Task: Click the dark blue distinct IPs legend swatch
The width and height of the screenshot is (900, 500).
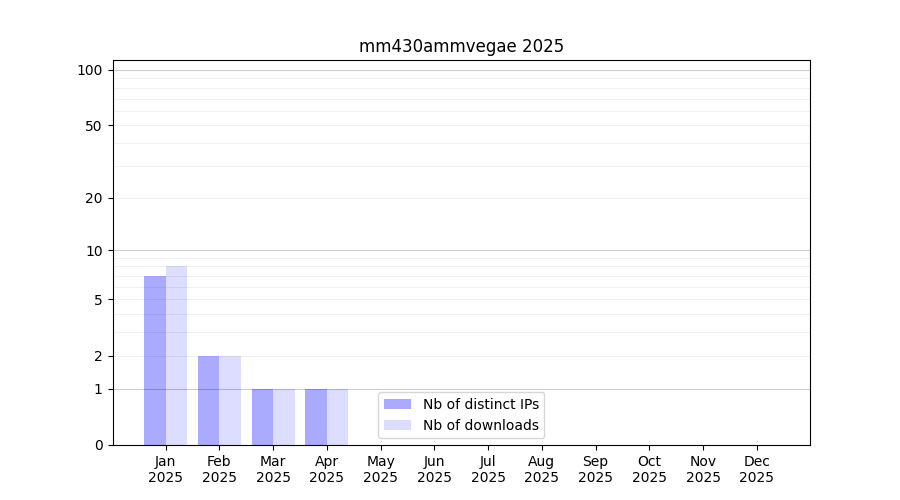Action: coord(397,404)
